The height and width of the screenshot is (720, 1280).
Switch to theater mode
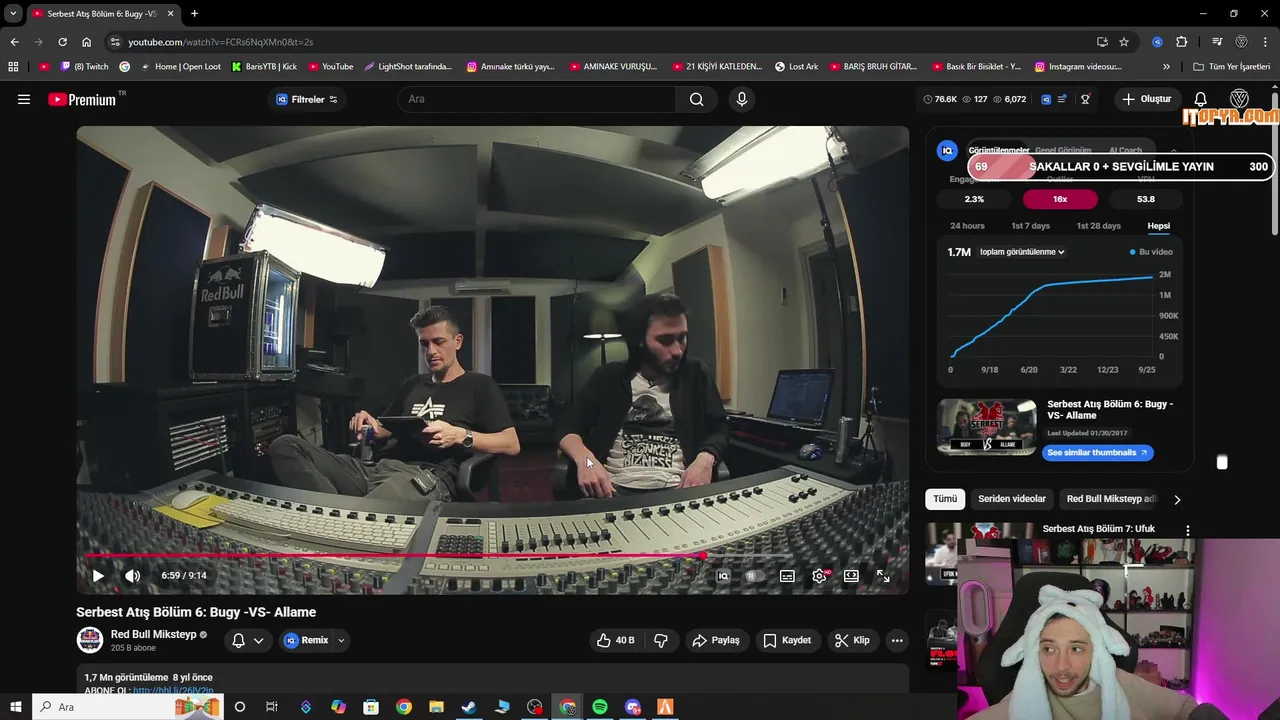point(851,576)
